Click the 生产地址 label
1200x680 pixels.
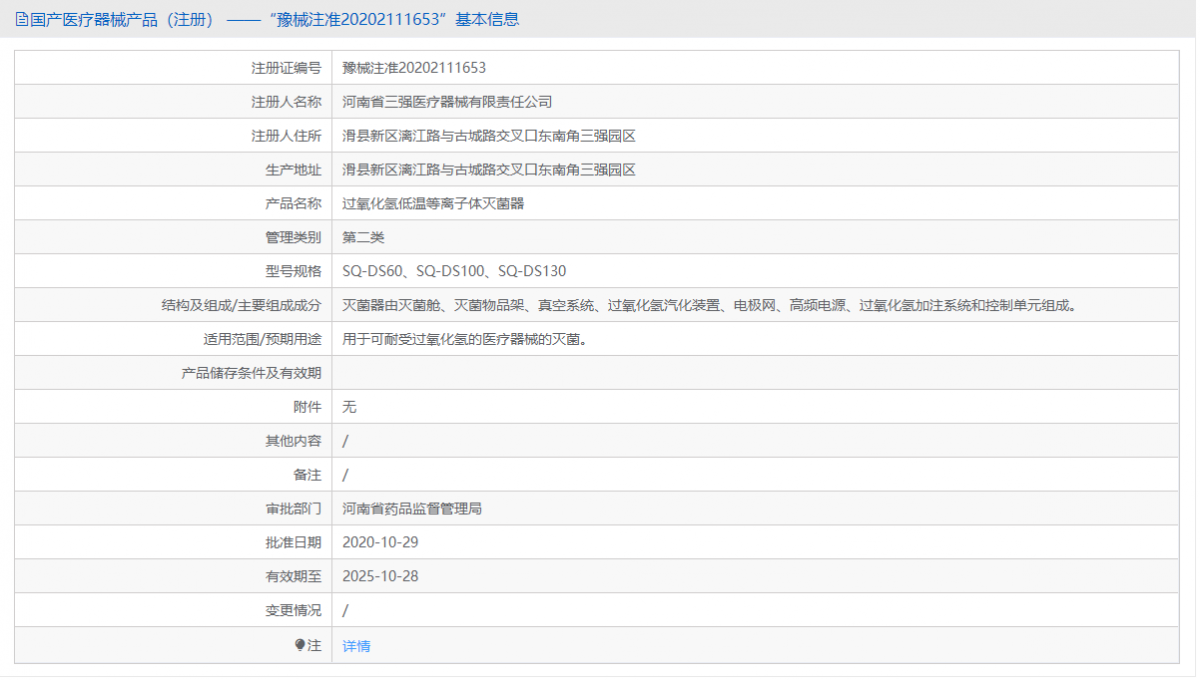pos(293,170)
